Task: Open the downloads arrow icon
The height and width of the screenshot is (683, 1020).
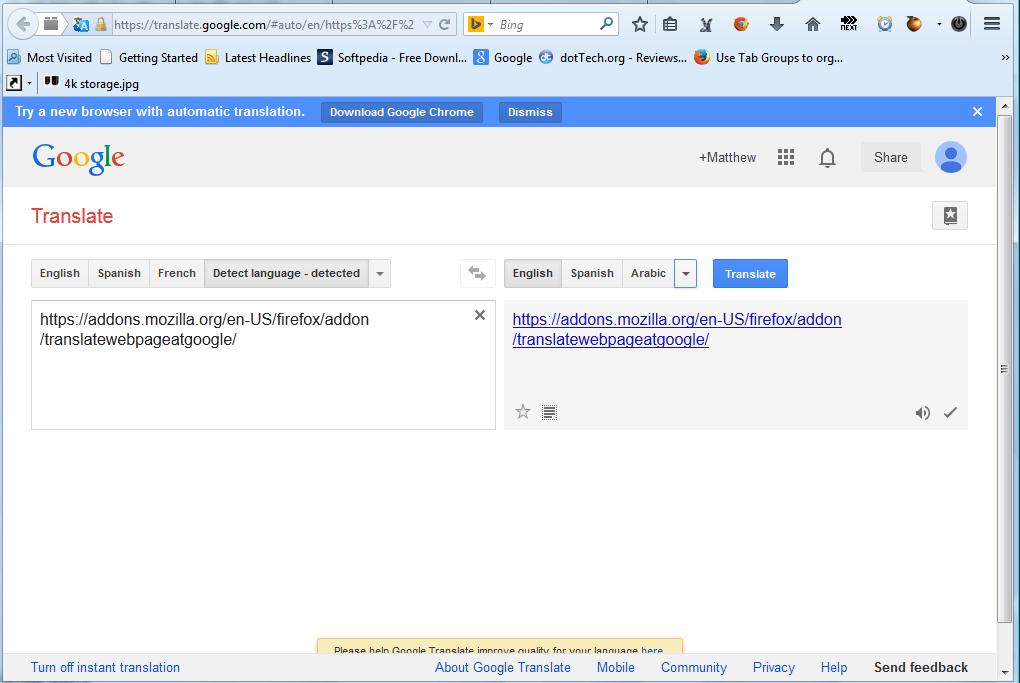Action: pos(776,25)
